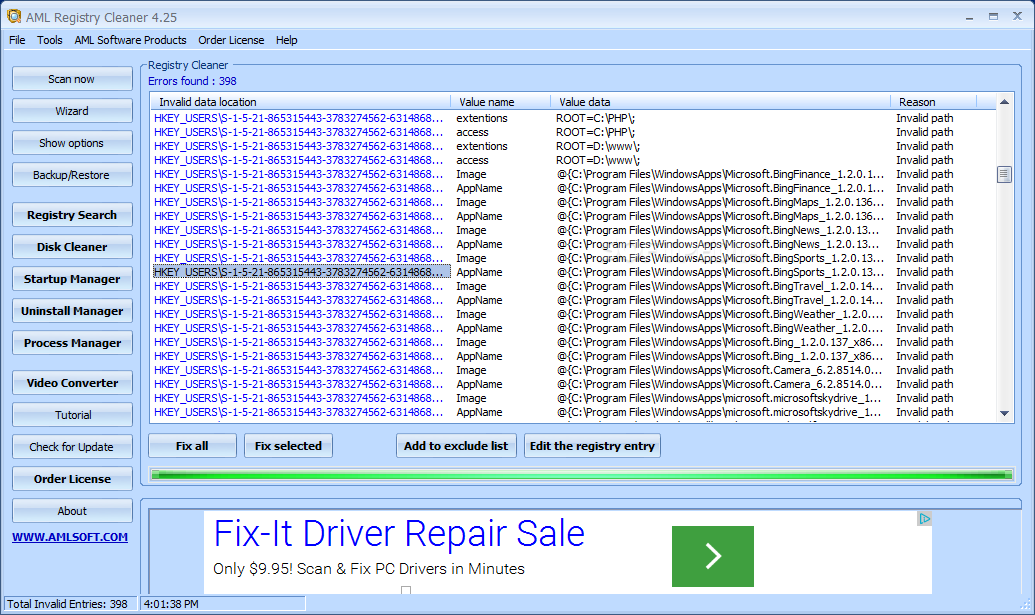Click Add to exclude list
1035x615 pixels.
[x=456, y=446]
